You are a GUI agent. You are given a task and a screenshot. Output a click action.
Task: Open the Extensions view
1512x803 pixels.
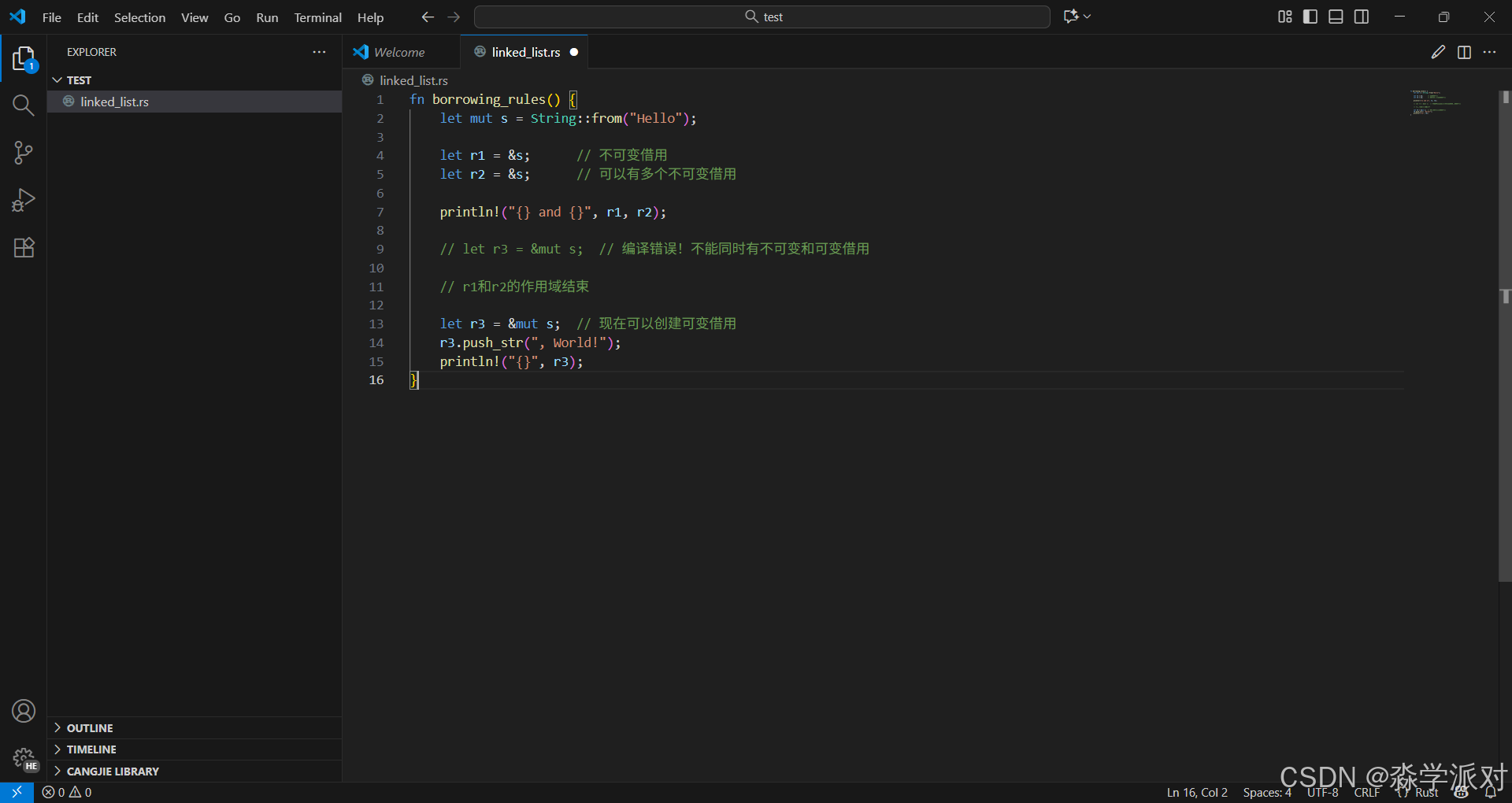(x=24, y=247)
